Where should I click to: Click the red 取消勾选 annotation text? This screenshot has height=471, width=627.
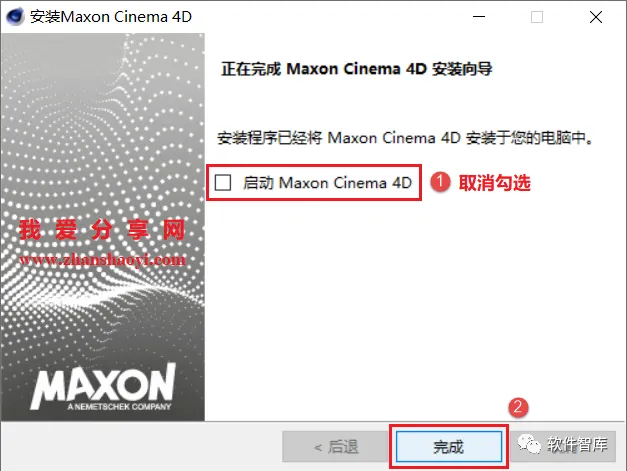pyautogui.click(x=494, y=183)
